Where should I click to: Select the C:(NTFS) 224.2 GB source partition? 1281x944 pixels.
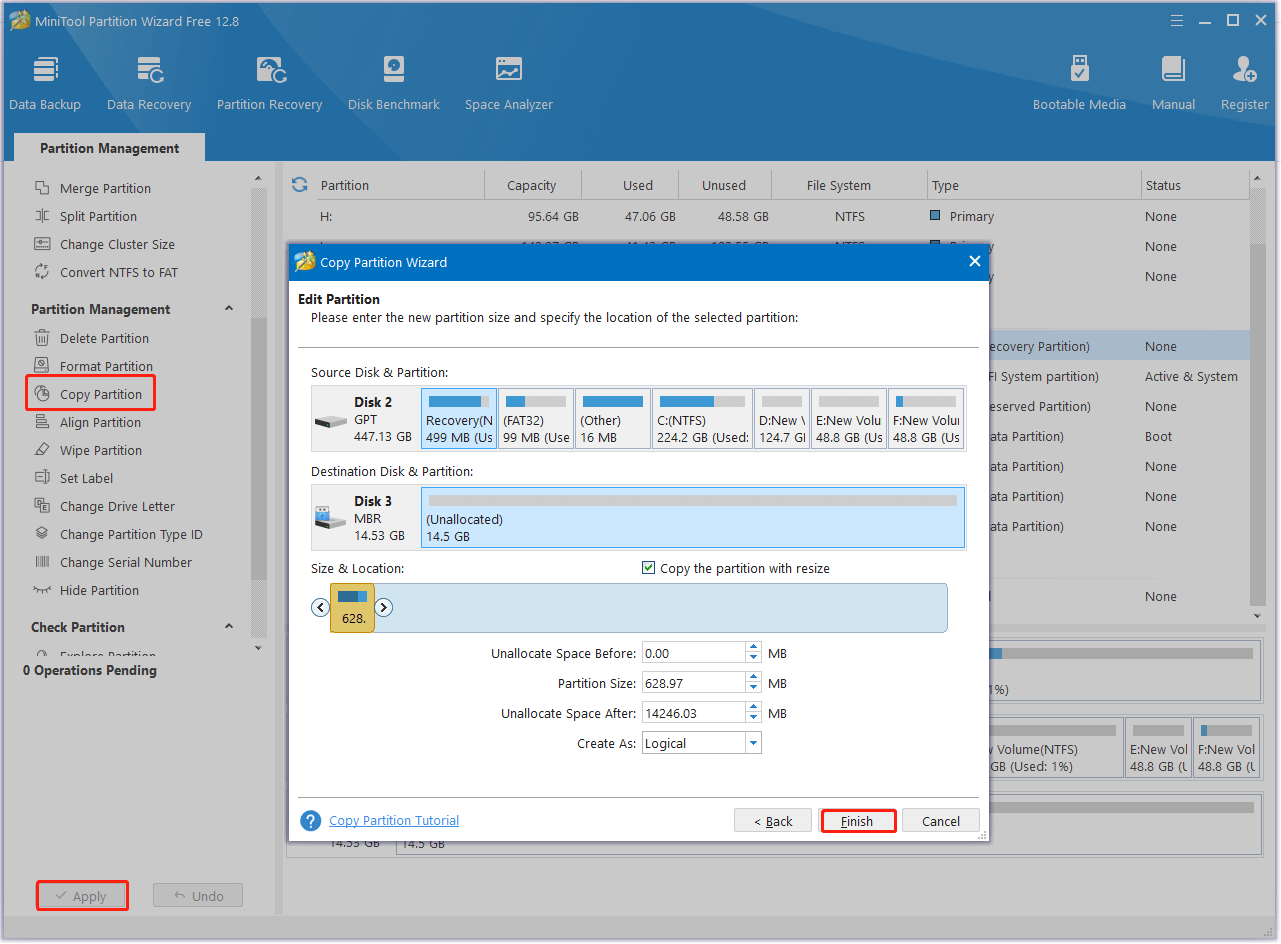(x=702, y=418)
